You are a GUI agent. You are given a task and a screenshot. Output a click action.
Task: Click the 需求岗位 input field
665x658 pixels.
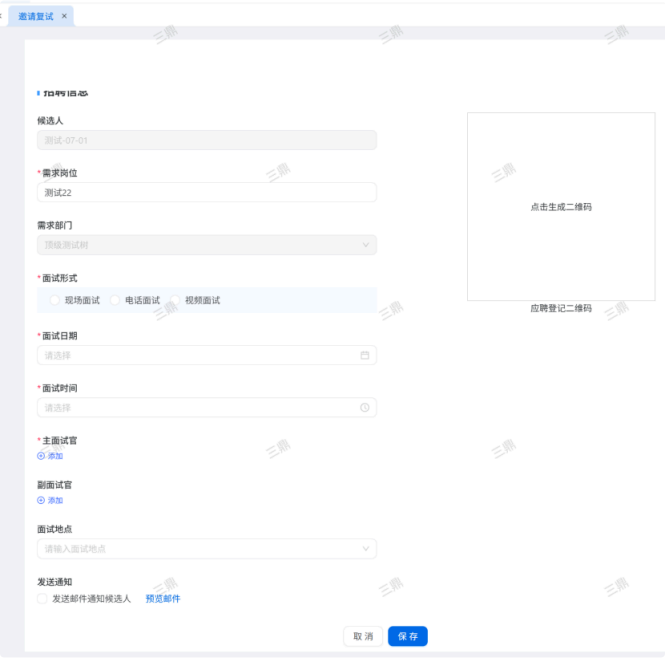[206, 192]
